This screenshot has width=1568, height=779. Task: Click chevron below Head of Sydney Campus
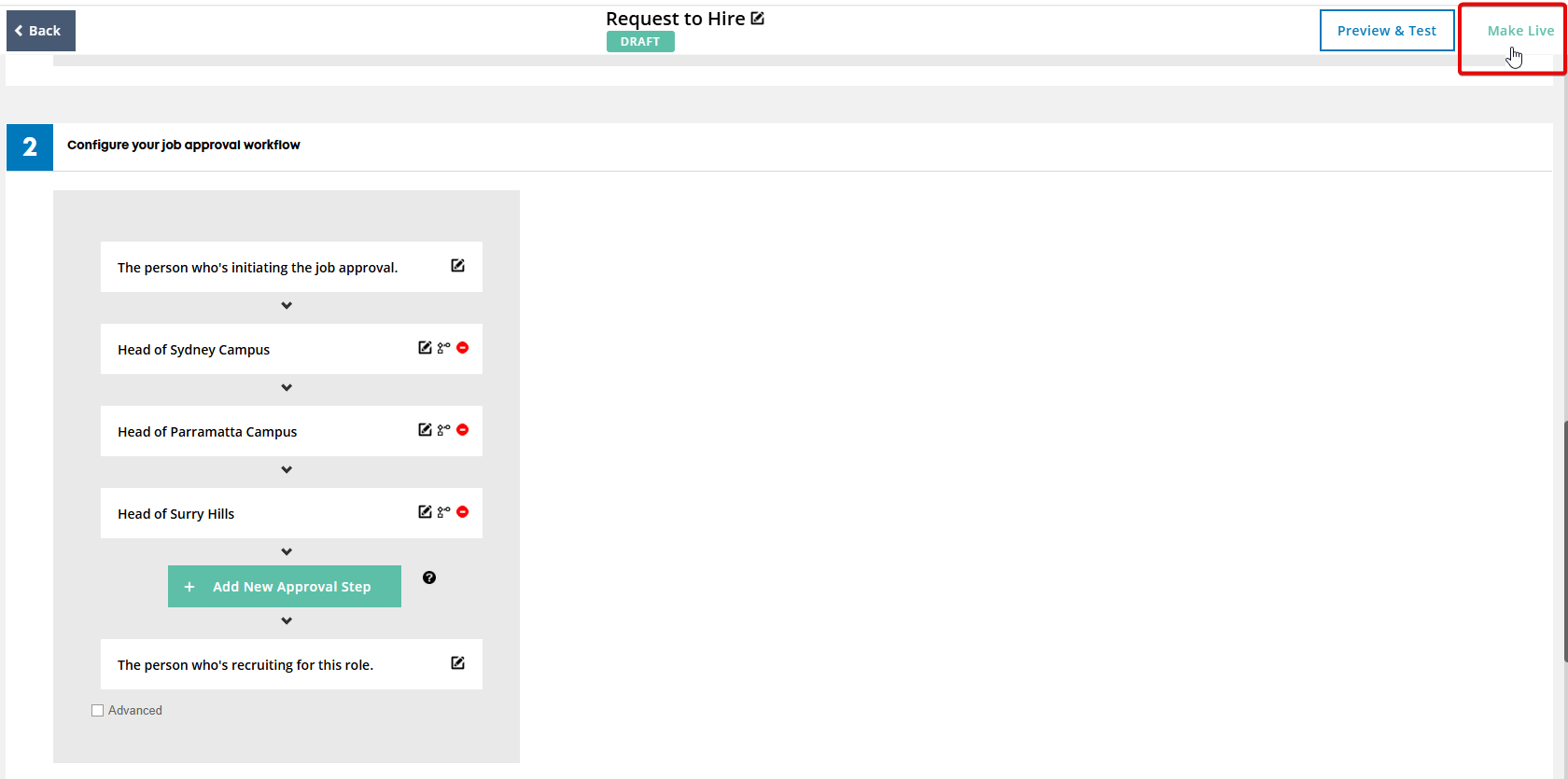(x=287, y=388)
